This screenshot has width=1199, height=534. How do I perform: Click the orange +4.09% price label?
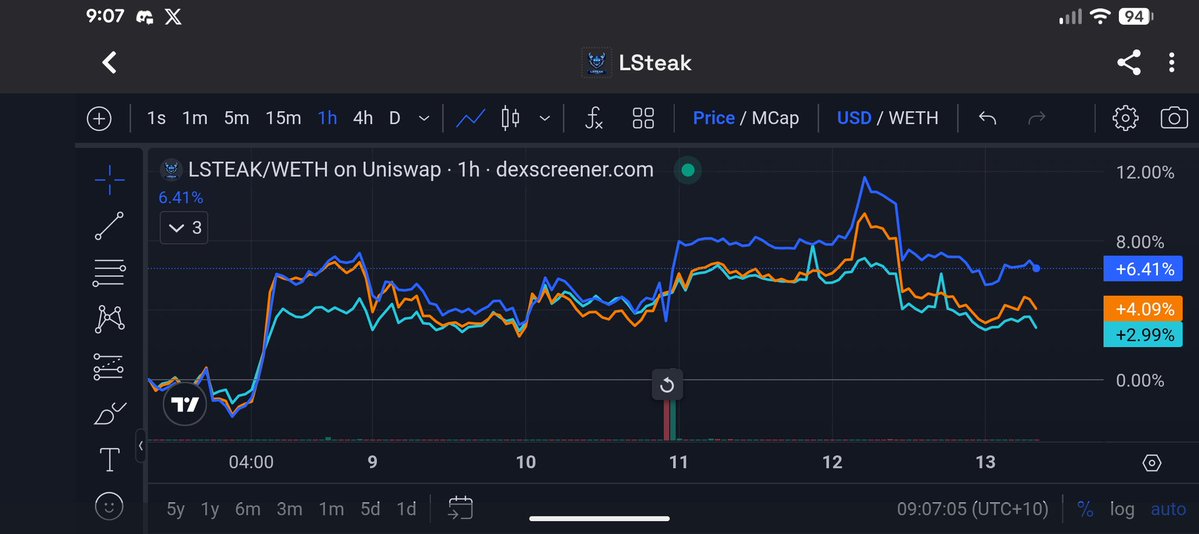tap(1143, 309)
